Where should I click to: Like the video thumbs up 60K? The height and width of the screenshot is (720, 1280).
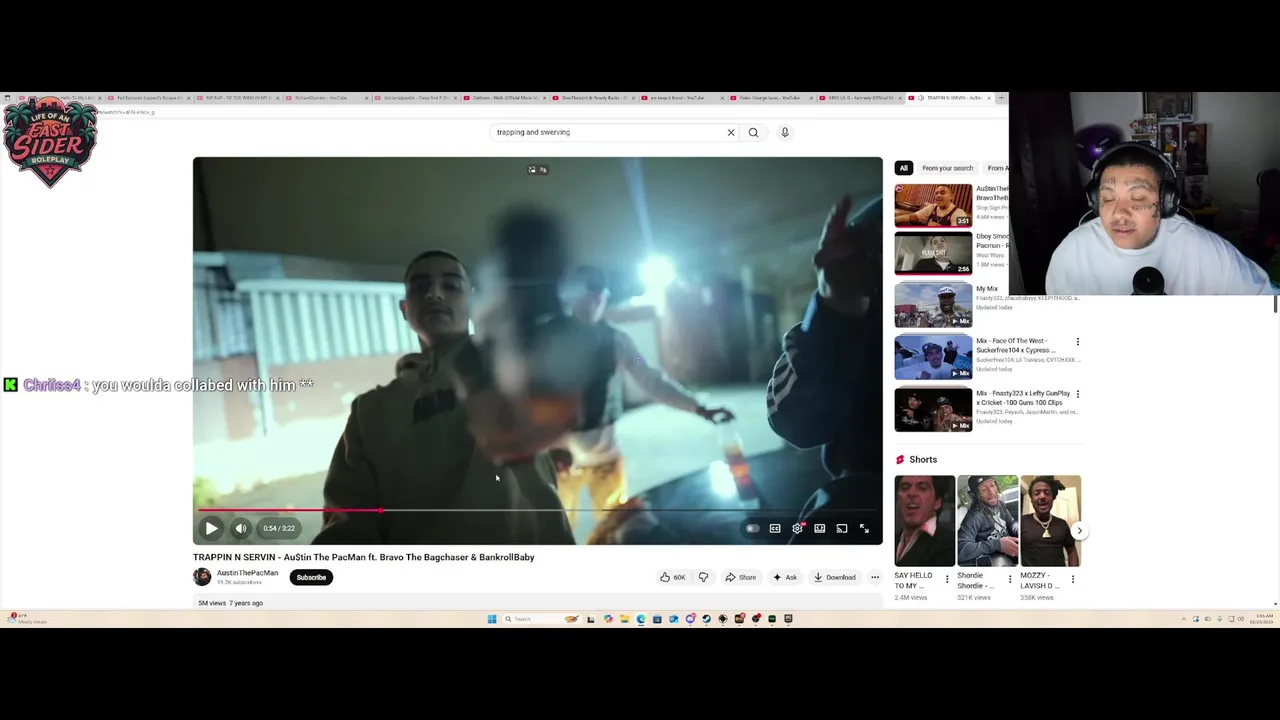[x=672, y=577]
